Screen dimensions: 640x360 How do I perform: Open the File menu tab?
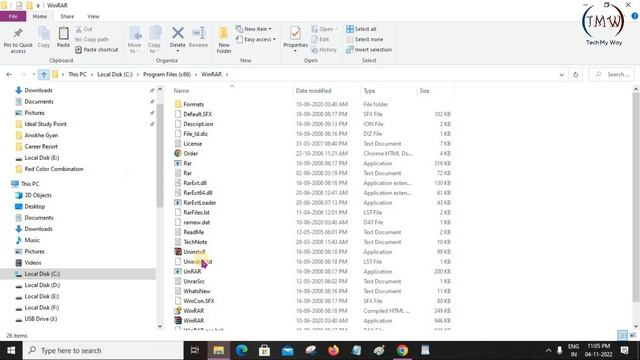coord(13,16)
